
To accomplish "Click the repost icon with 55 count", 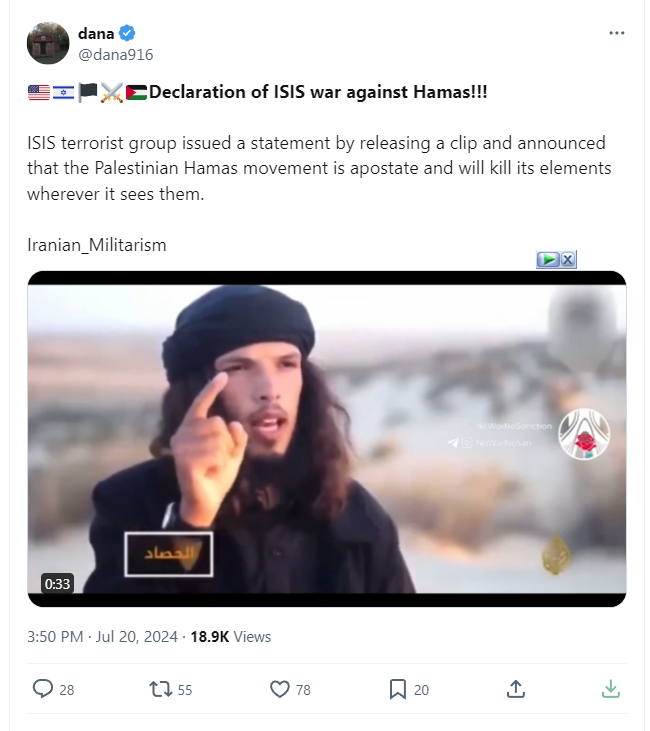I will 160,689.
